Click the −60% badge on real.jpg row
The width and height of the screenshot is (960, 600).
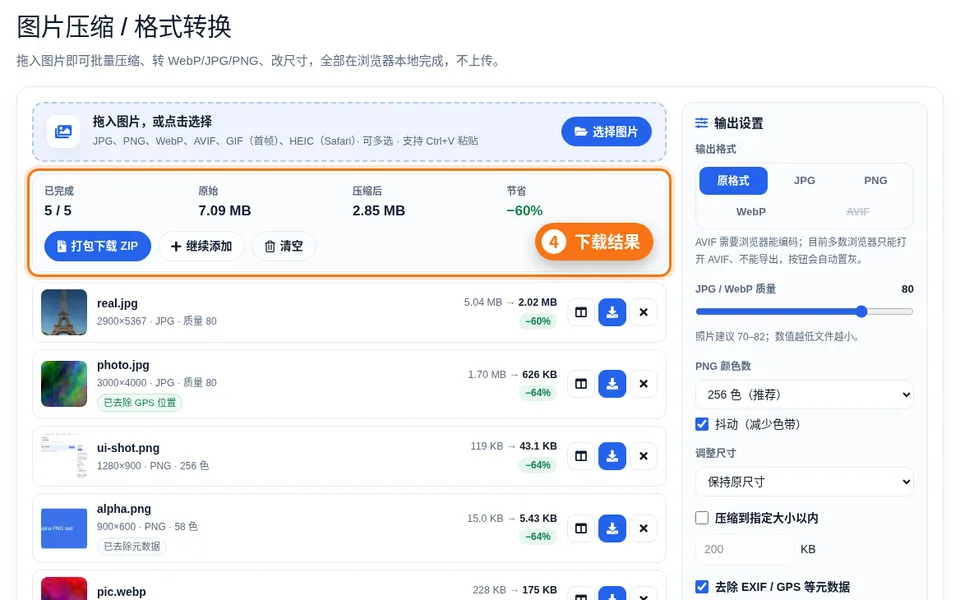click(x=538, y=321)
